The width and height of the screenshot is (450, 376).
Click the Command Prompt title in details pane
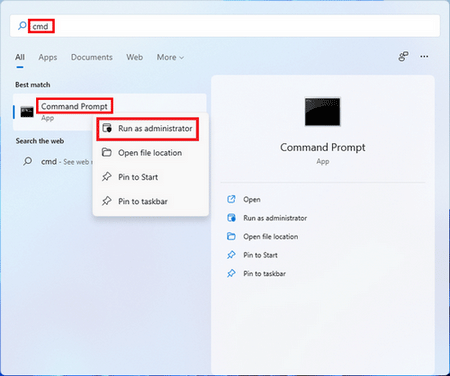point(323,147)
